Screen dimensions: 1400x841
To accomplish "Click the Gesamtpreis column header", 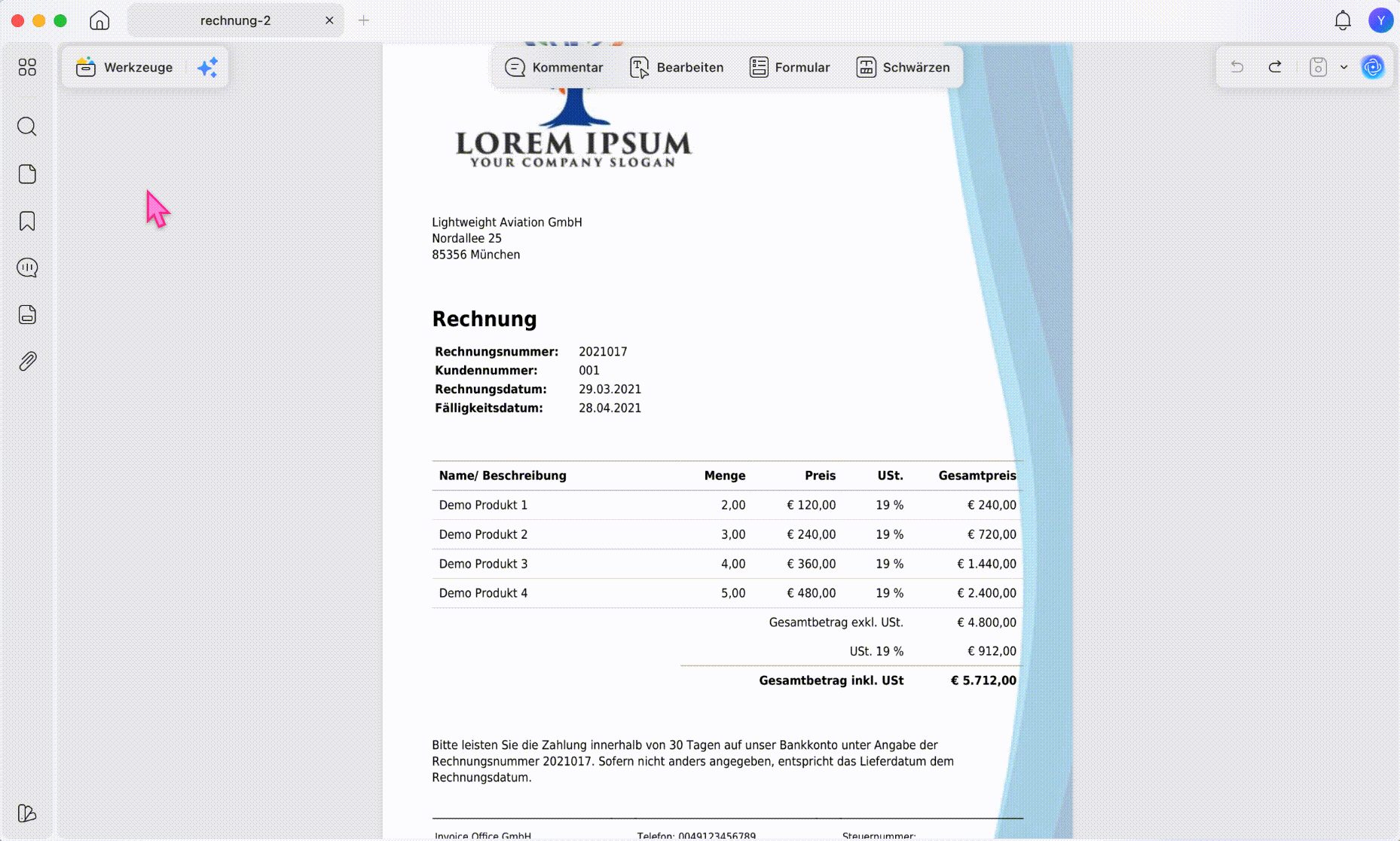I will [977, 476].
